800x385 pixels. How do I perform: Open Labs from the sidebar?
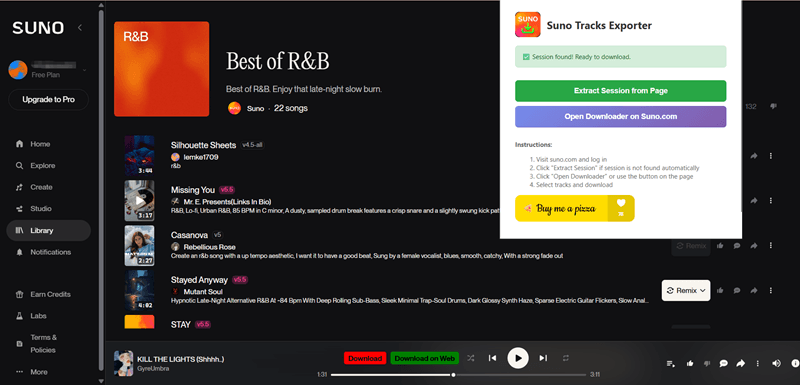38,316
